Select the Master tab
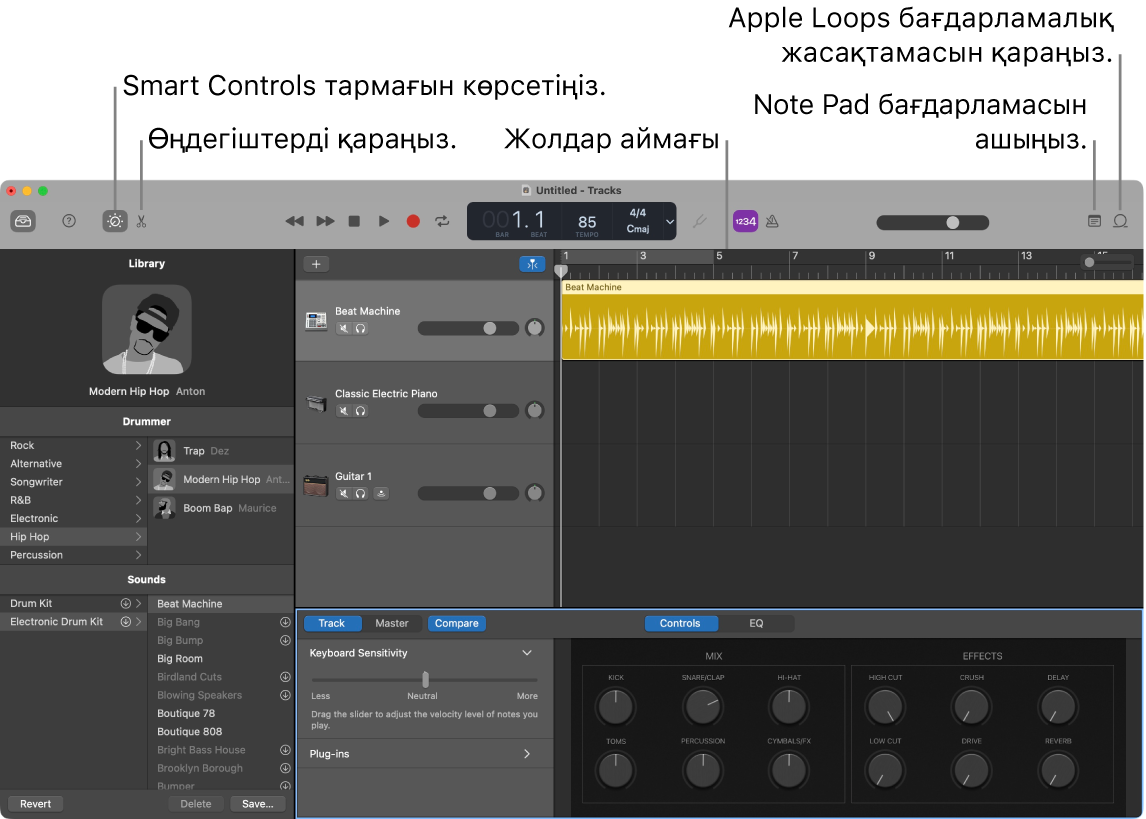This screenshot has height=819, width=1146. (x=392, y=623)
